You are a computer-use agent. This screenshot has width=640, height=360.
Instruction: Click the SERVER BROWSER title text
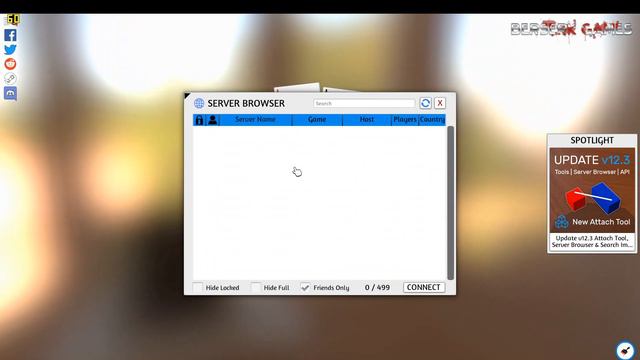(246, 103)
